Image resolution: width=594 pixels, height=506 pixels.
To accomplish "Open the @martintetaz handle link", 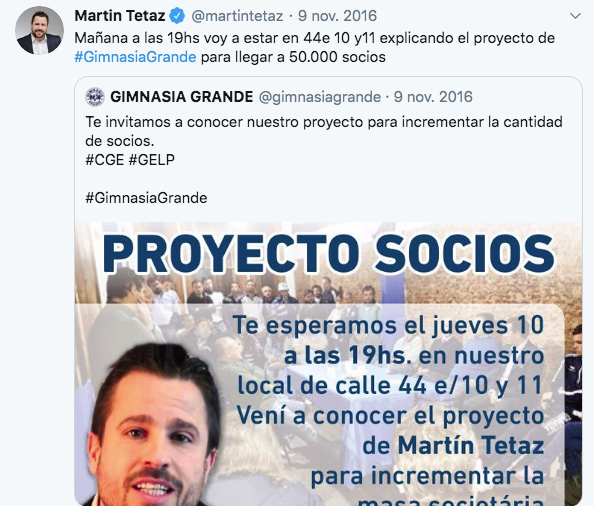I will (237, 16).
